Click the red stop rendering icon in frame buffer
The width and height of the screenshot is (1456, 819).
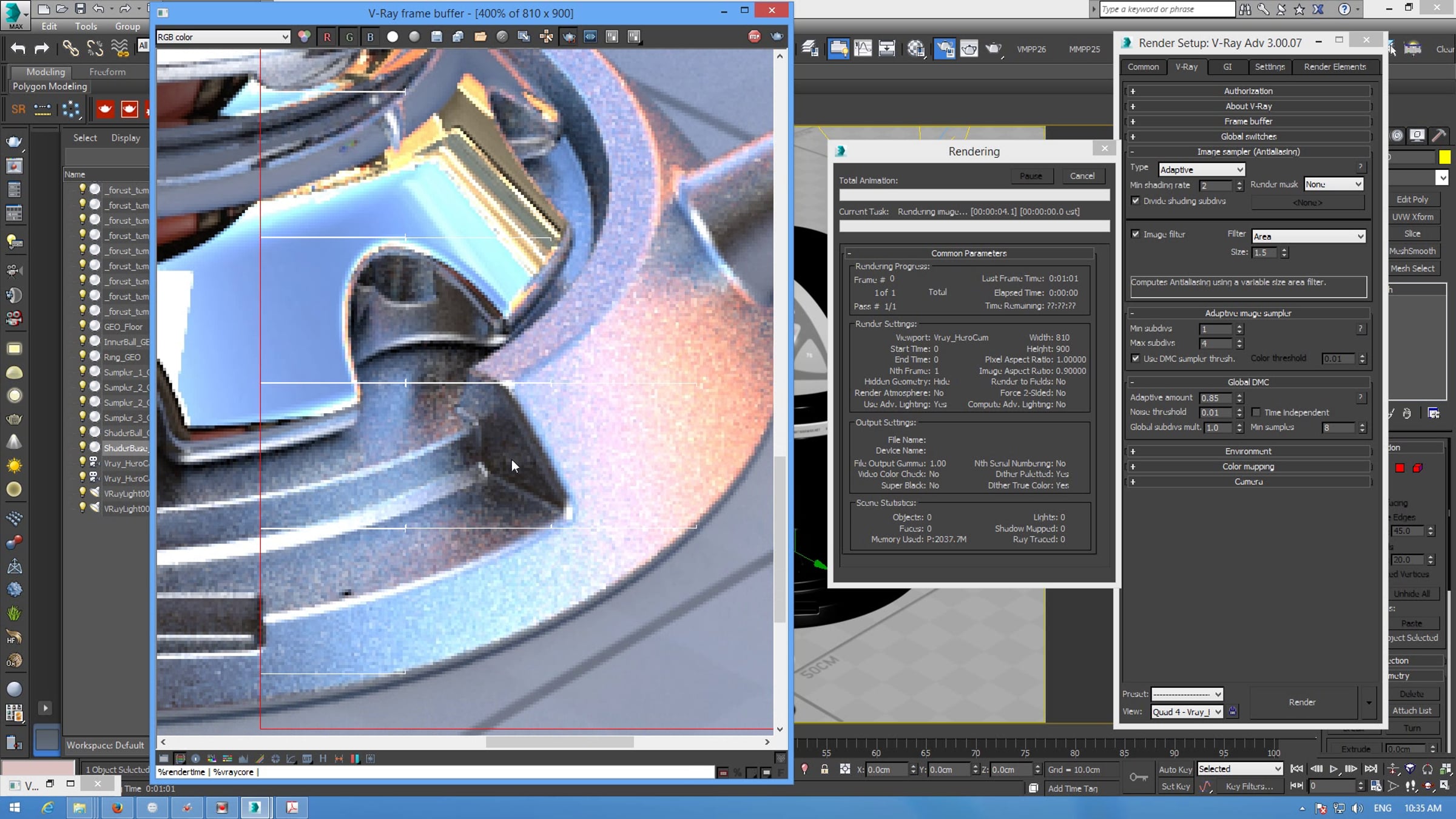pos(754,37)
